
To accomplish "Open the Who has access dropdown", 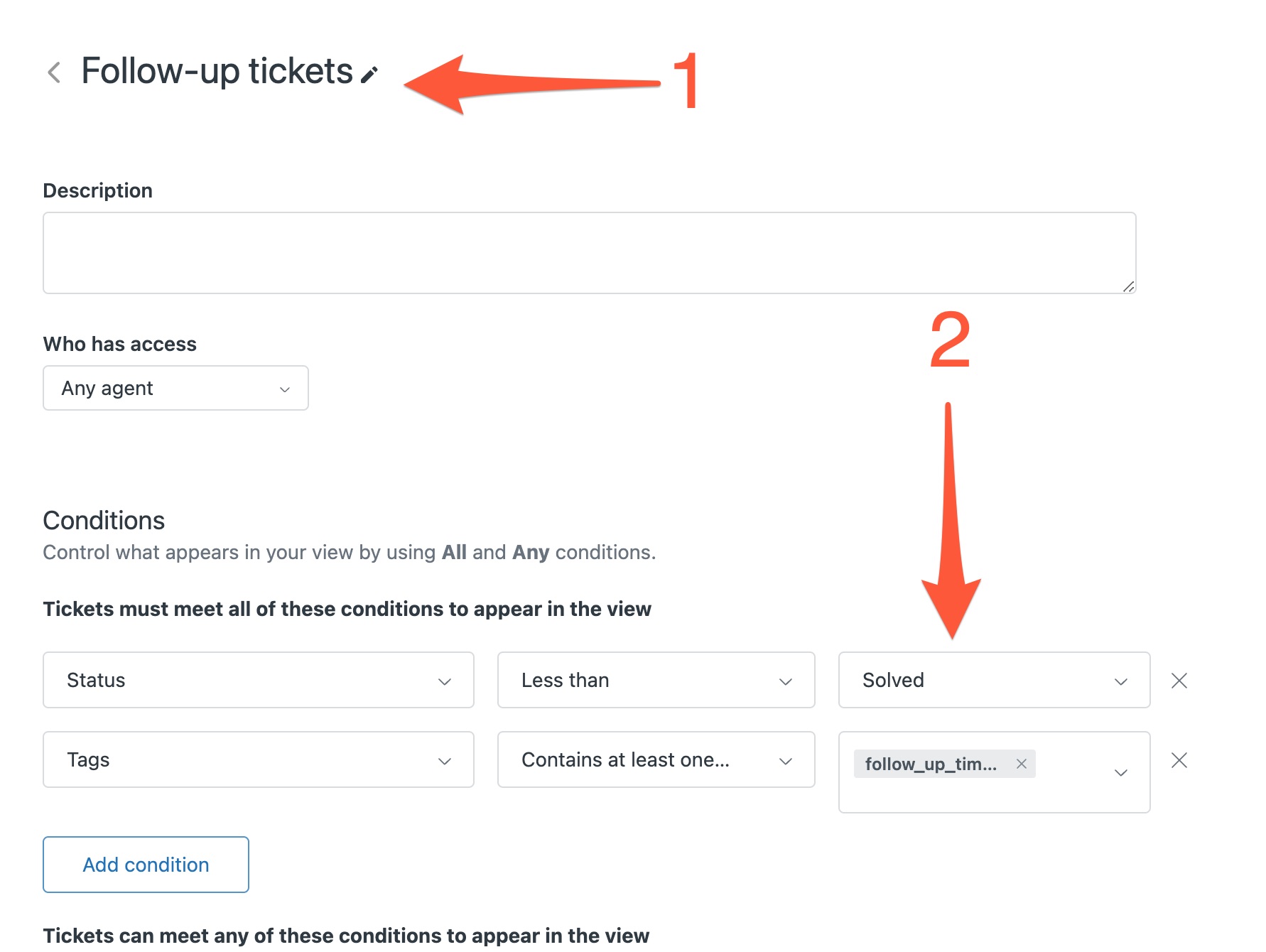I will click(175, 388).
